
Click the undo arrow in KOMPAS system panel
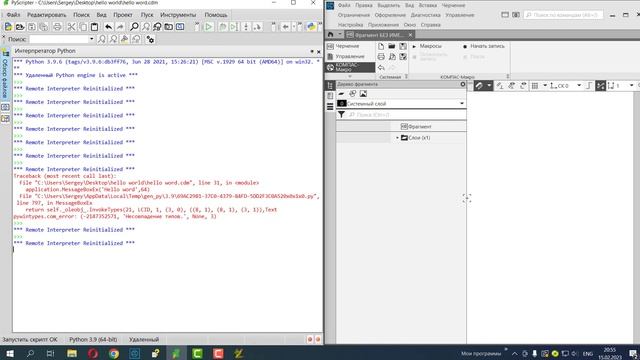(381, 68)
